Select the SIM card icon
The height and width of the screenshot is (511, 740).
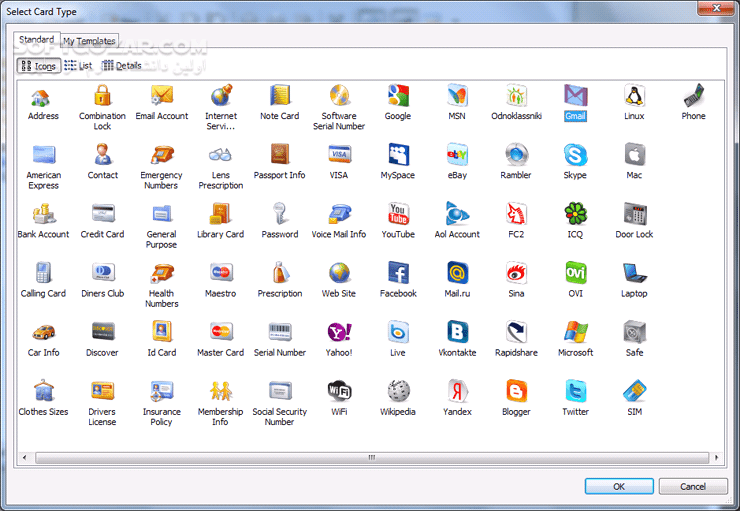pyautogui.click(x=634, y=391)
